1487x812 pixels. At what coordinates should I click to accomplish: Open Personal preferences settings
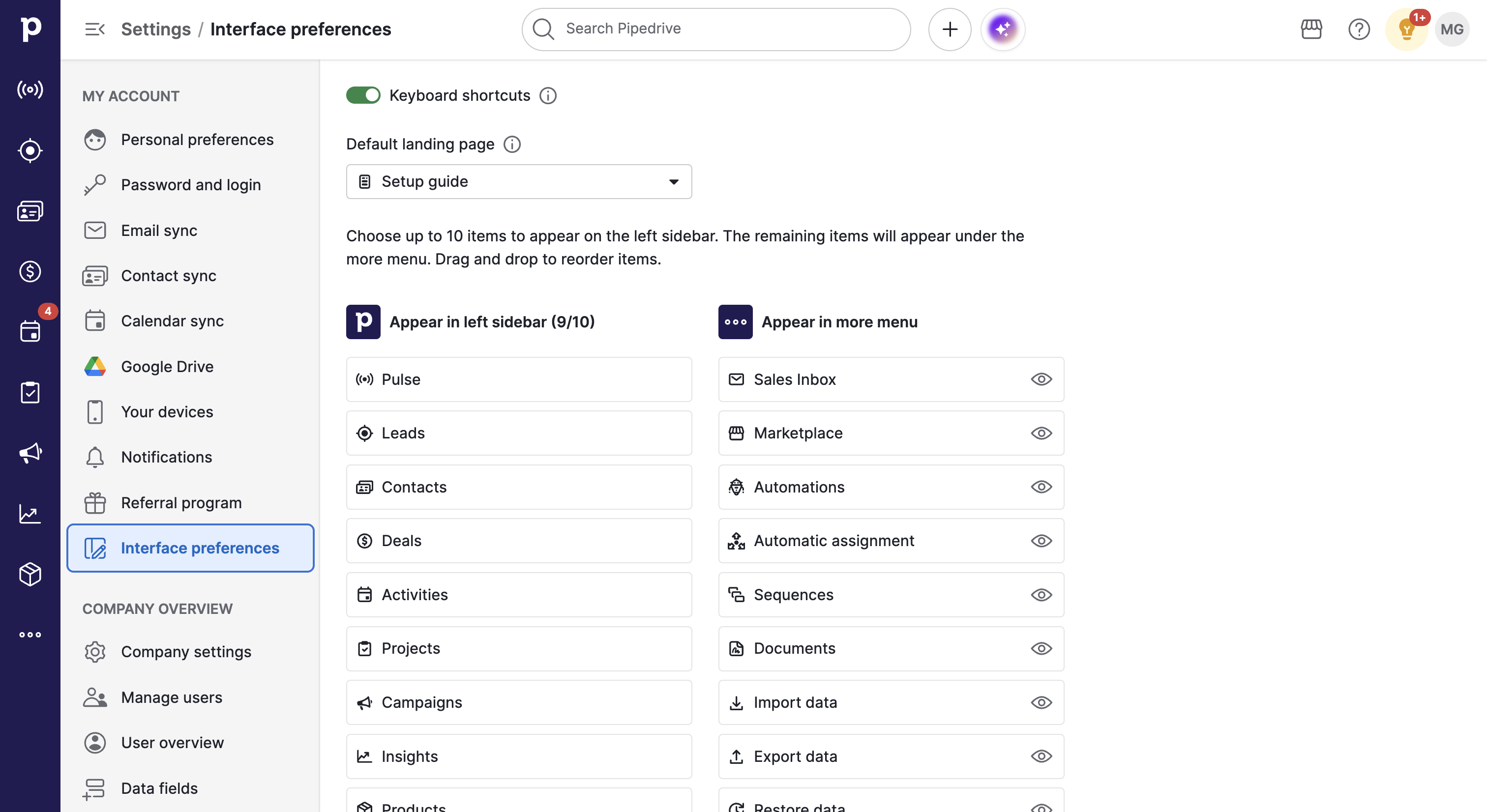(190, 140)
